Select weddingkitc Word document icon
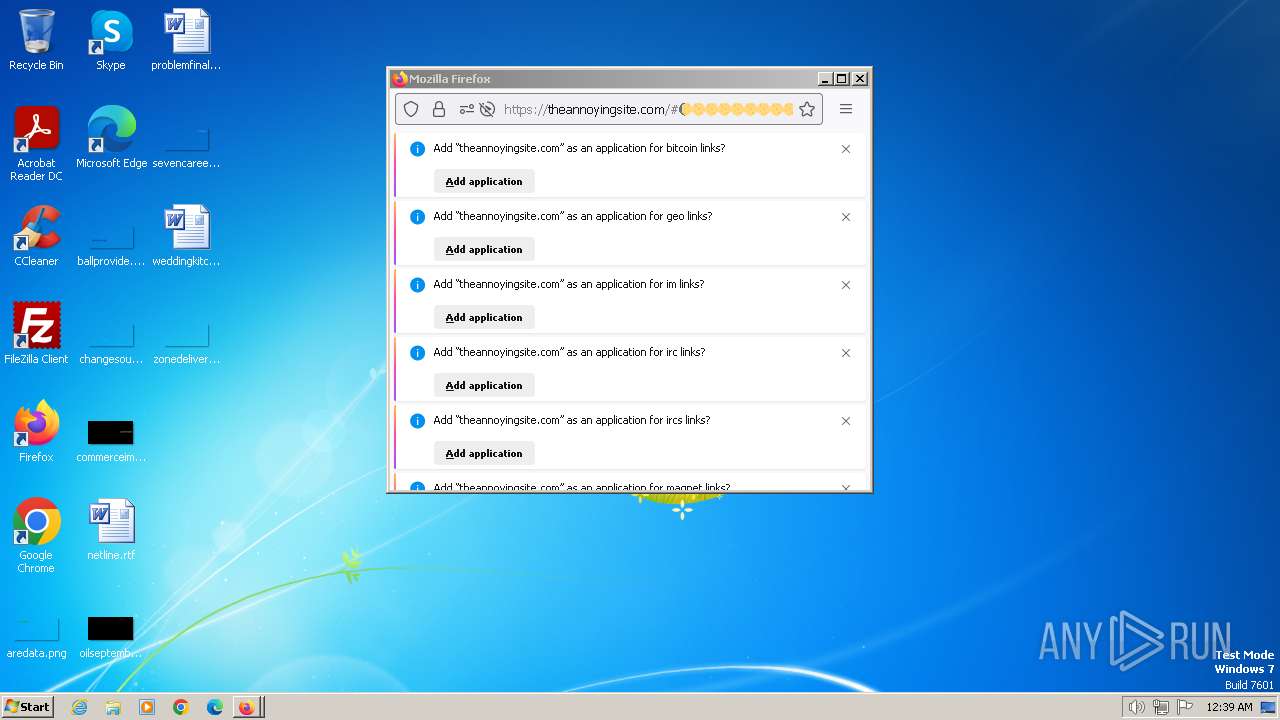This screenshot has height=720, width=1280. click(x=186, y=236)
